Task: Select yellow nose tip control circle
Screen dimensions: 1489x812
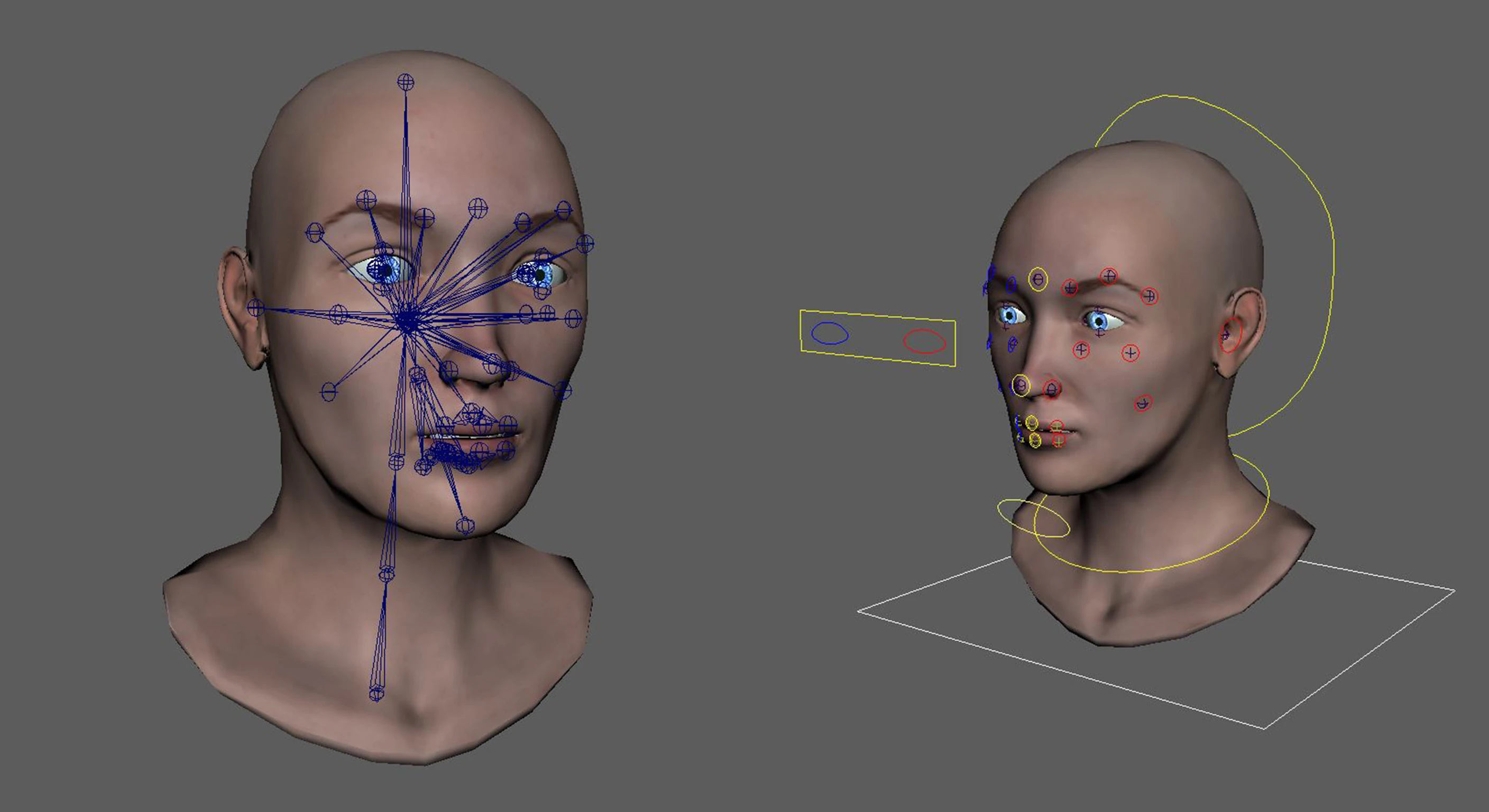Action: (x=1022, y=385)
